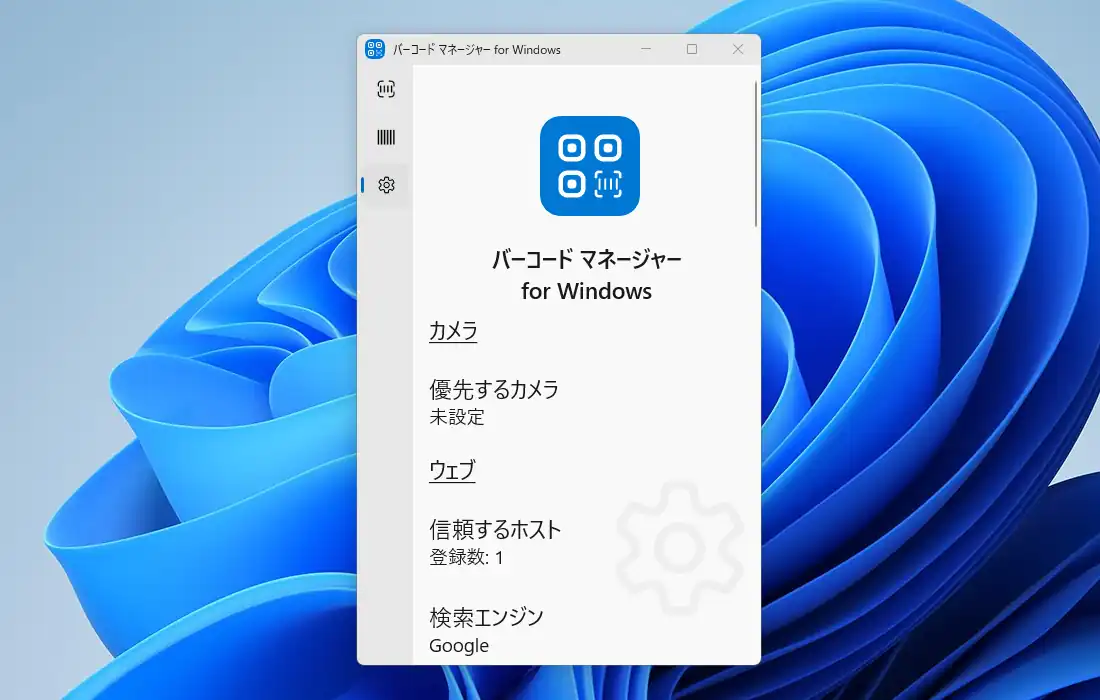Open the 検索エンジン setting
This screenshot has height=700, width=1100.
(486, 616)
